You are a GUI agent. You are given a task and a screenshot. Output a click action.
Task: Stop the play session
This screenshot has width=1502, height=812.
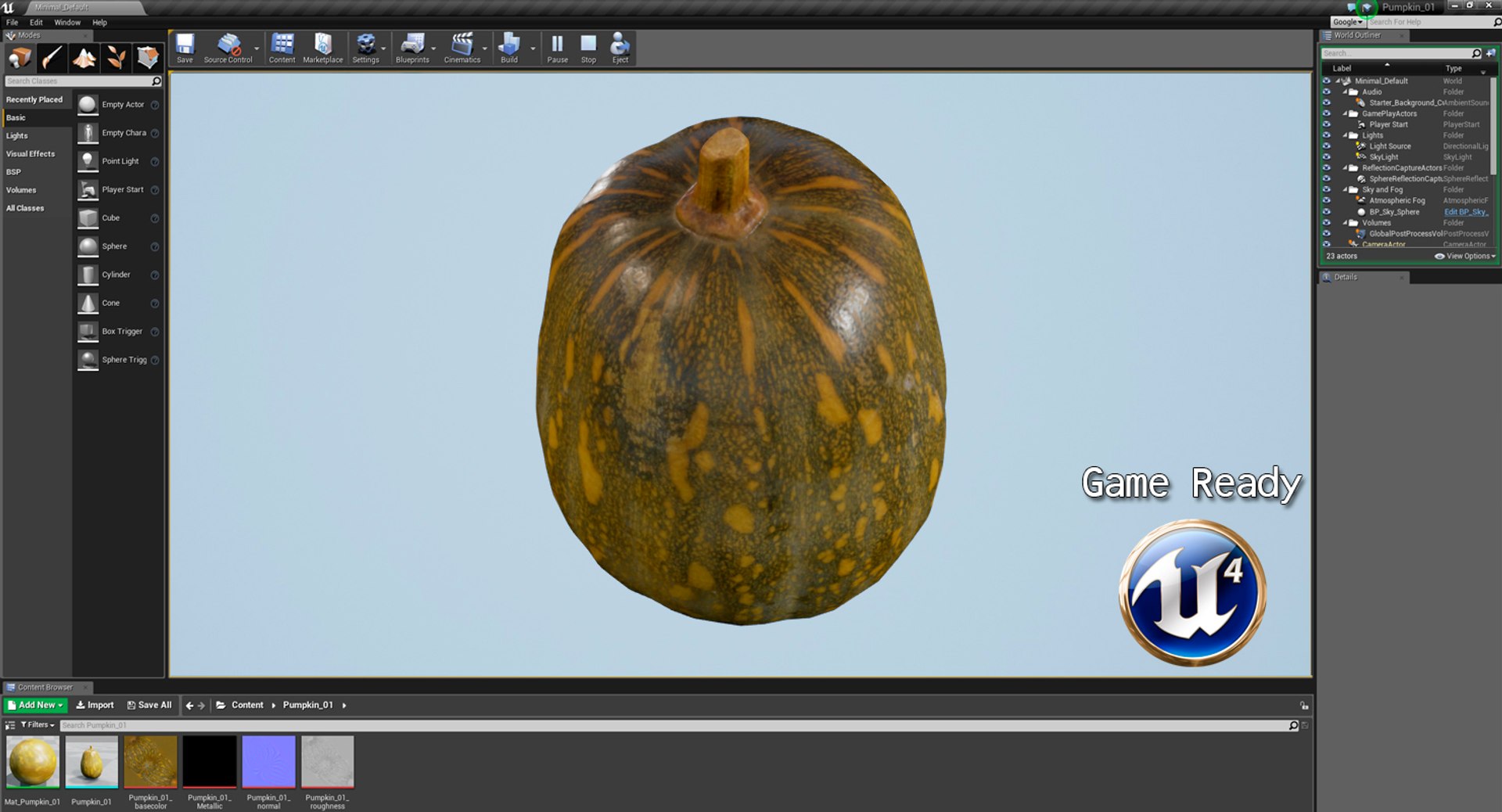pyautogui.click(x=588, y=48)
